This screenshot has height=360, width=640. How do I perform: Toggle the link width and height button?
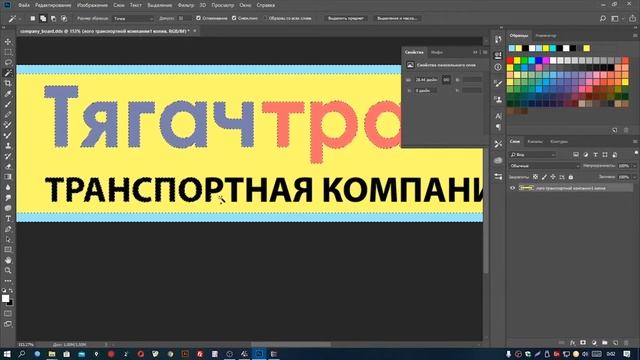pyautogui.click(x=446, y=80)
